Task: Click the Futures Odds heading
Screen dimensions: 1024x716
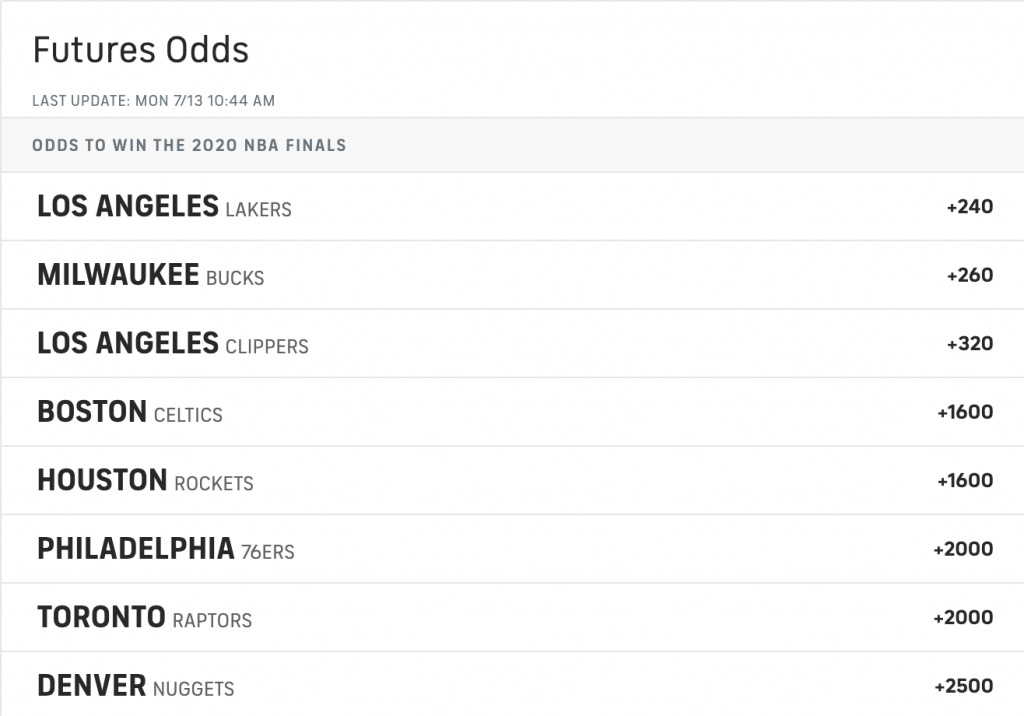Action: [x=141, y=50]
